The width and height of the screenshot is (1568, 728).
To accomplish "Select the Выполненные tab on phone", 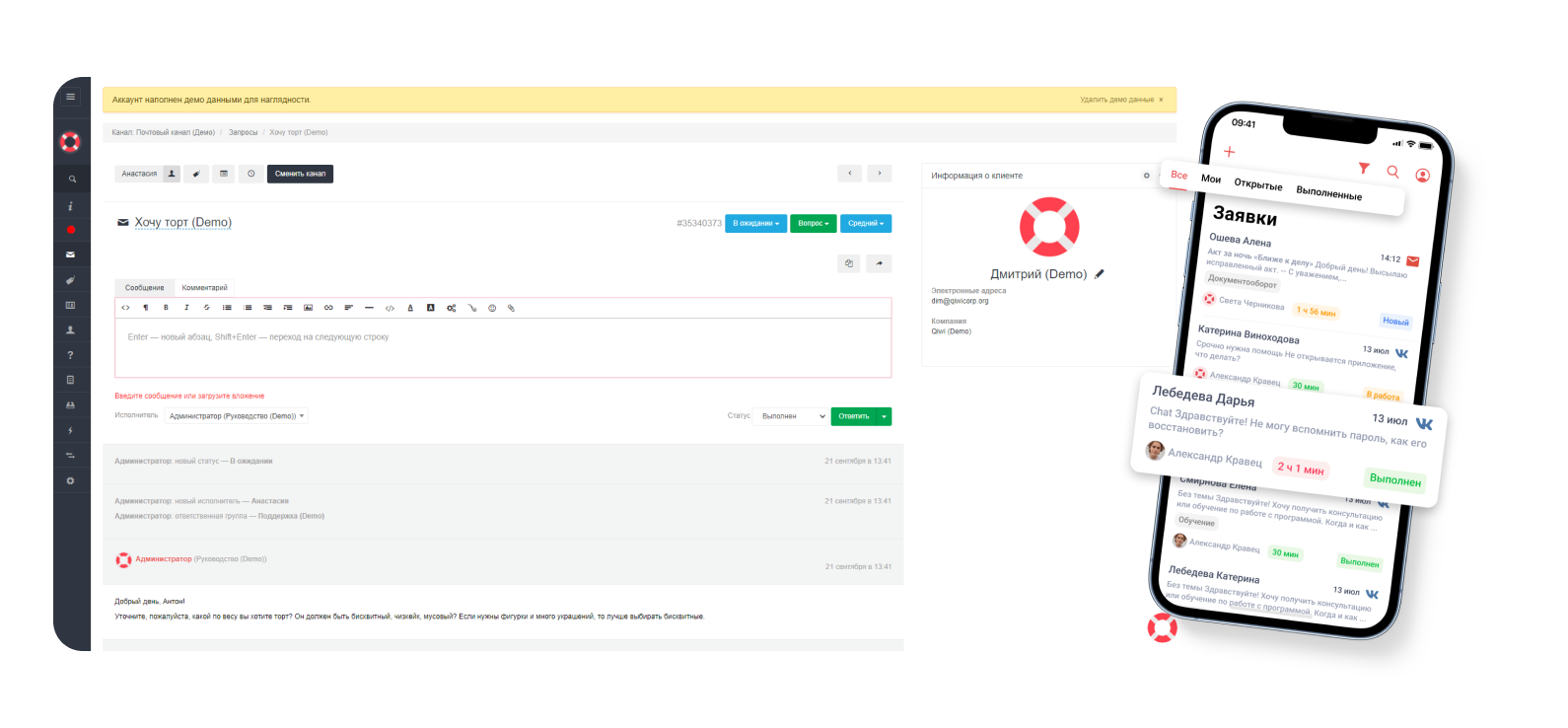I will (x=1329, y=193).
